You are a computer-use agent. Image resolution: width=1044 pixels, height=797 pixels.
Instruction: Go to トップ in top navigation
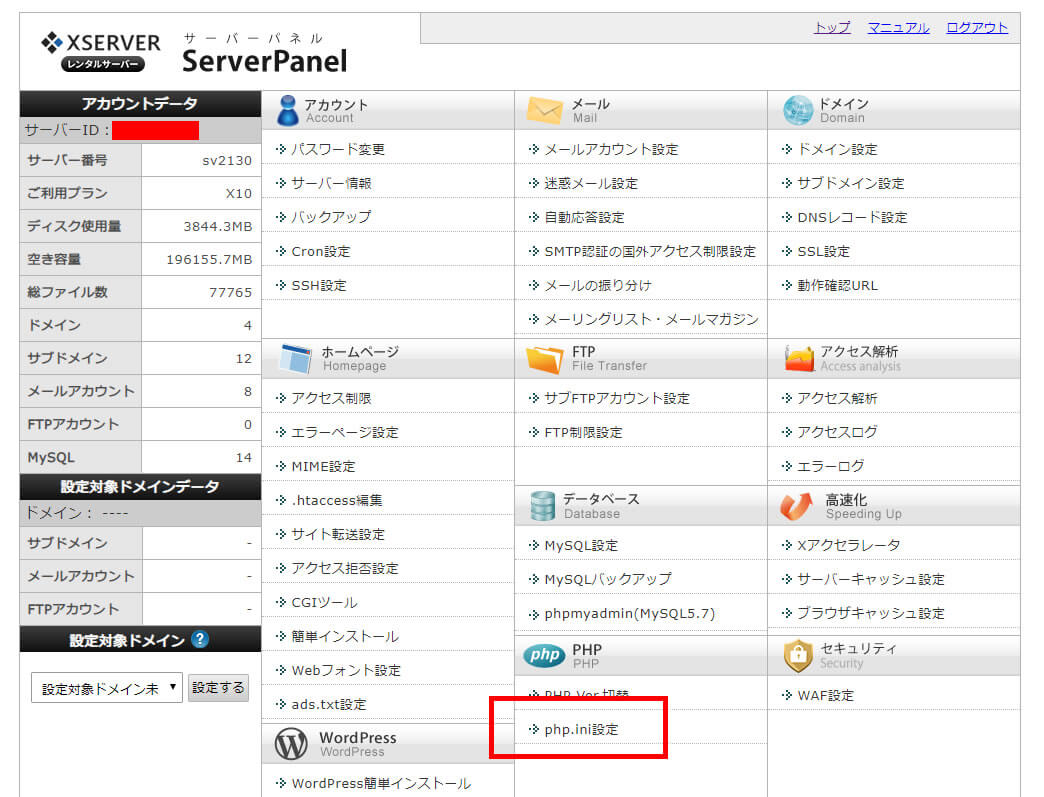[x=832, y=27]
